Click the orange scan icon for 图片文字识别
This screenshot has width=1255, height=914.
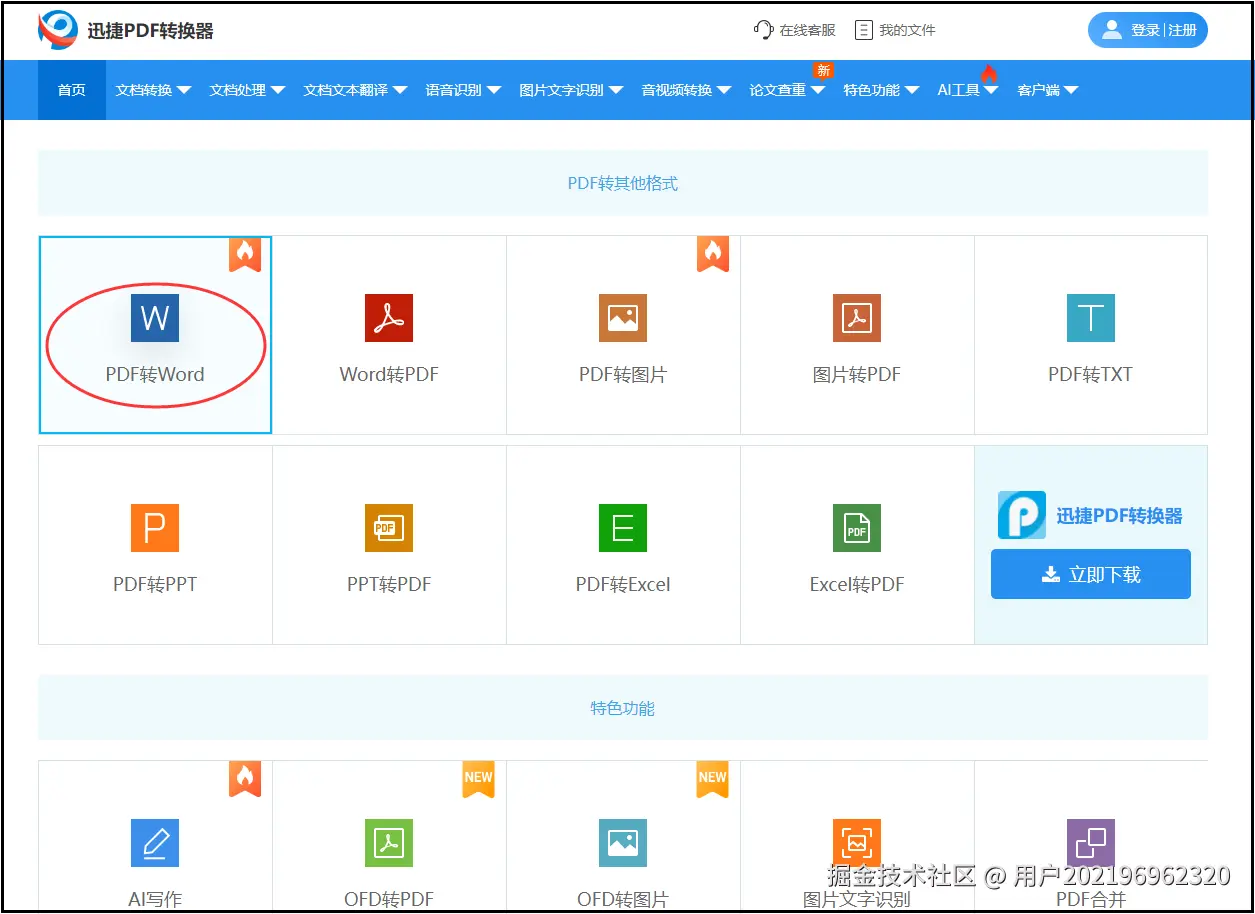click(x=857, y=843)
